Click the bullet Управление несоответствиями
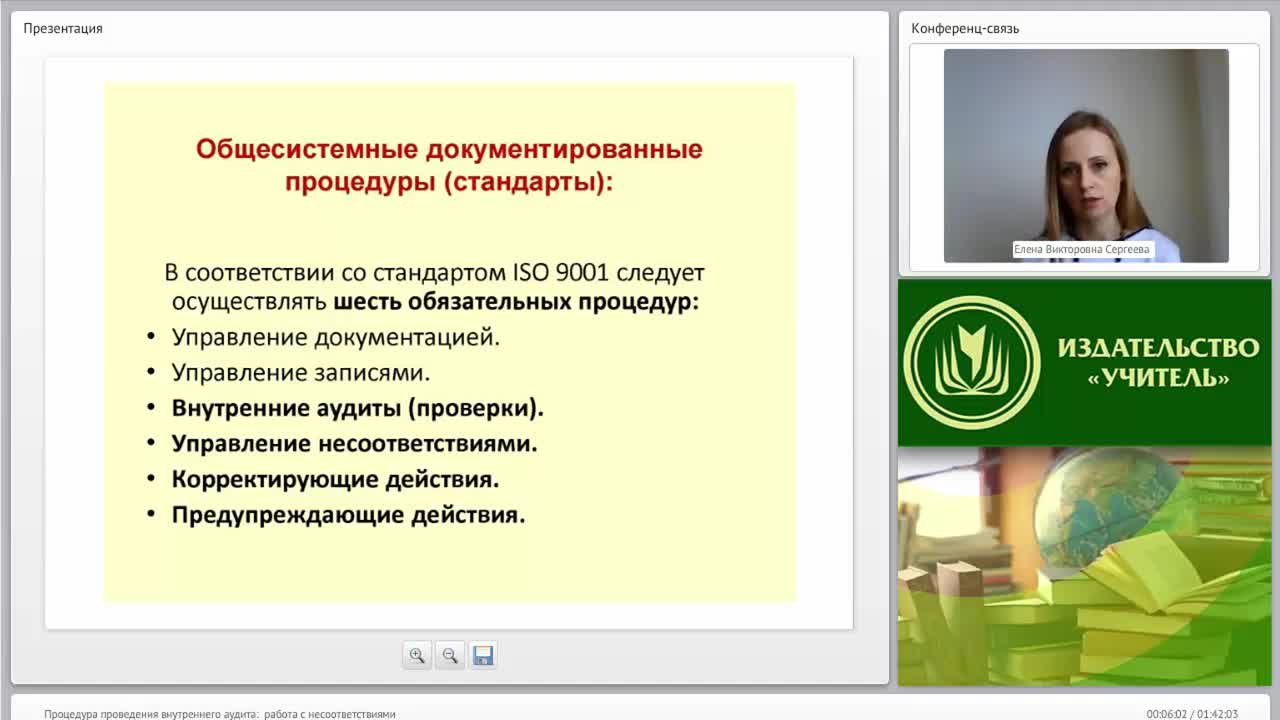Screen dimensions: 1280x720 tap(355, 443)
